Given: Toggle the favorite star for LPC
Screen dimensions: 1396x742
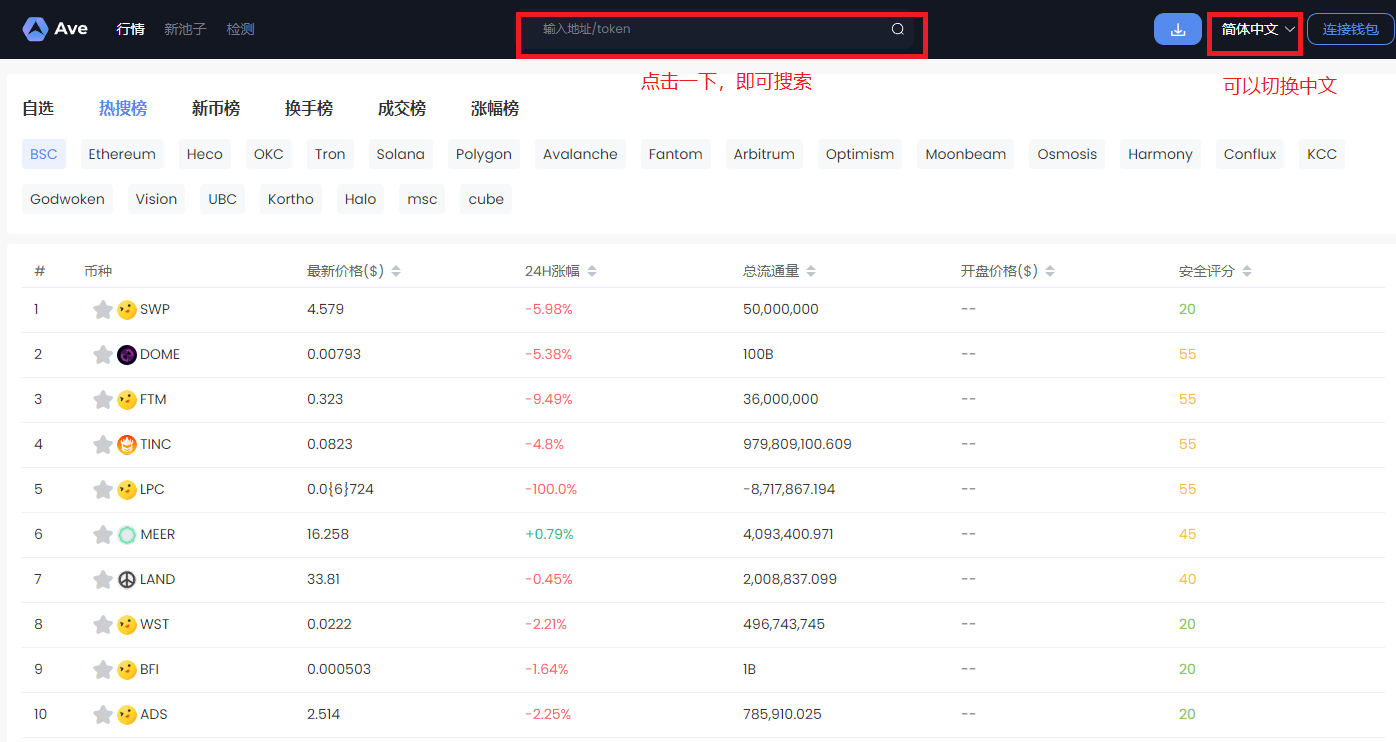Looking at the screenshot, I should coord(103,490).
